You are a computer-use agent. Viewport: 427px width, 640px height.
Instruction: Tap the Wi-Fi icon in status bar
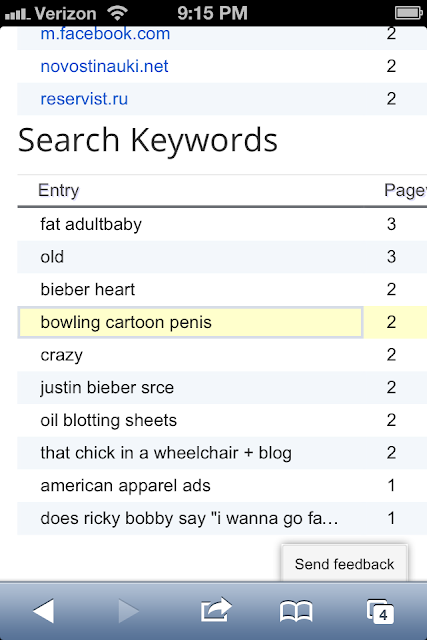click(117, 13)
